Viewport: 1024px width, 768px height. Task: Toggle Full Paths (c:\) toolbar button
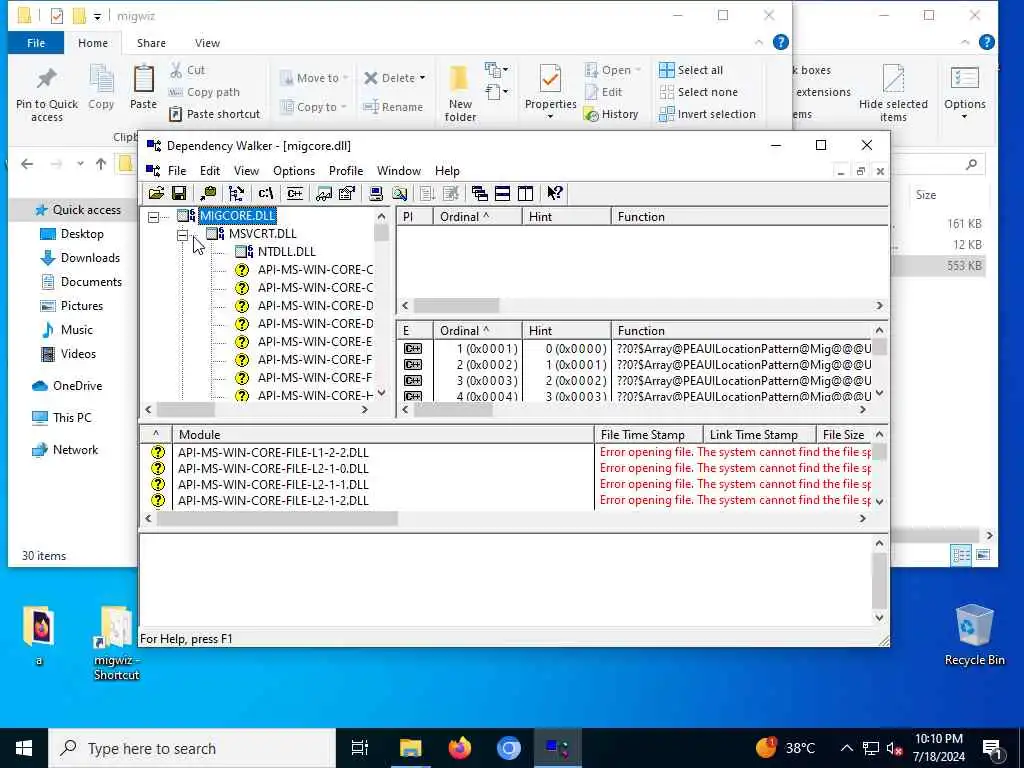(x=266, y=193)
